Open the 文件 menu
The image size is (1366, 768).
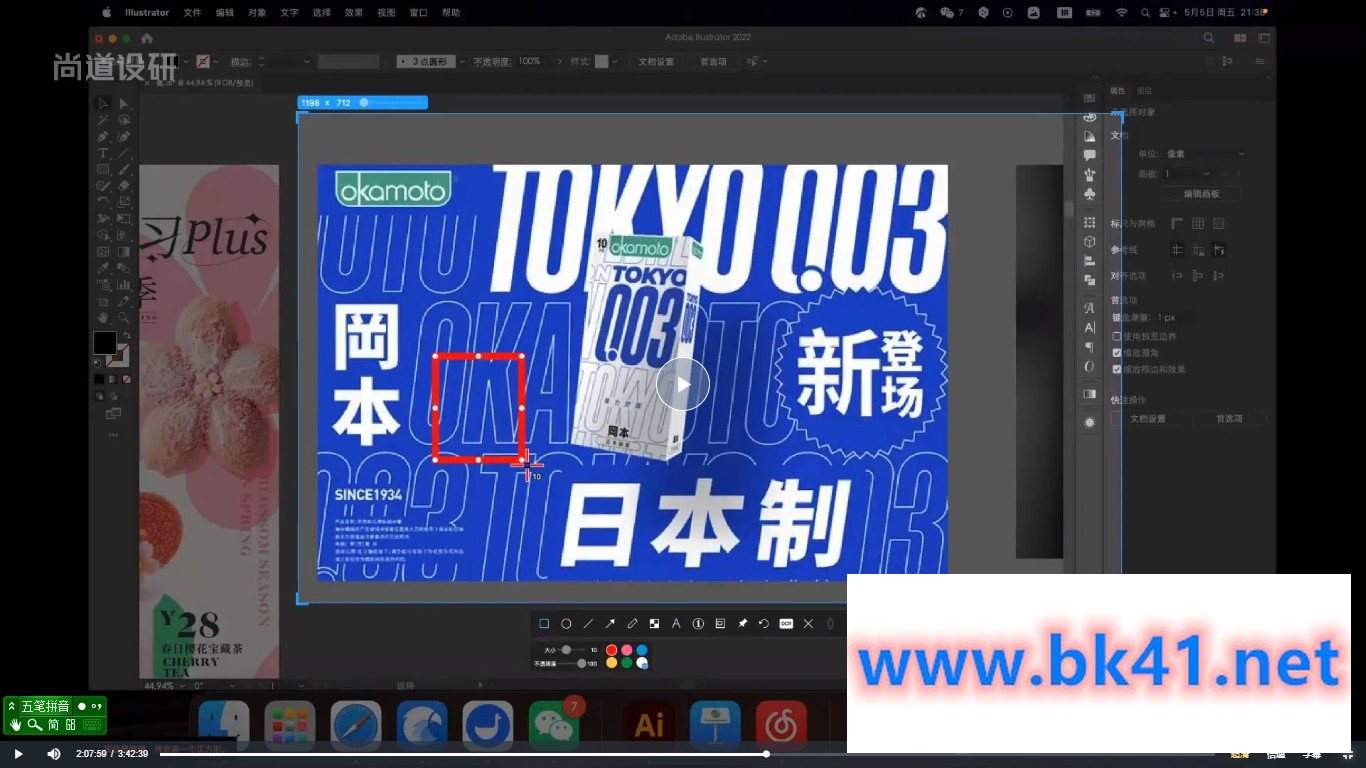[x=193, y=13]
